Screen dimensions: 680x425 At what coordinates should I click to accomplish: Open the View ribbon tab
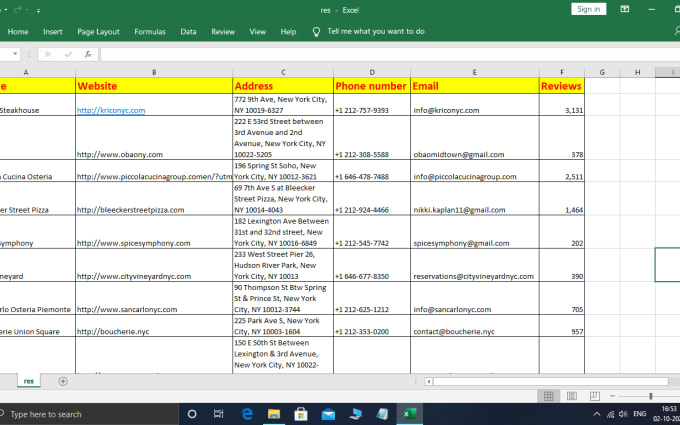click(x=258, y=32)
